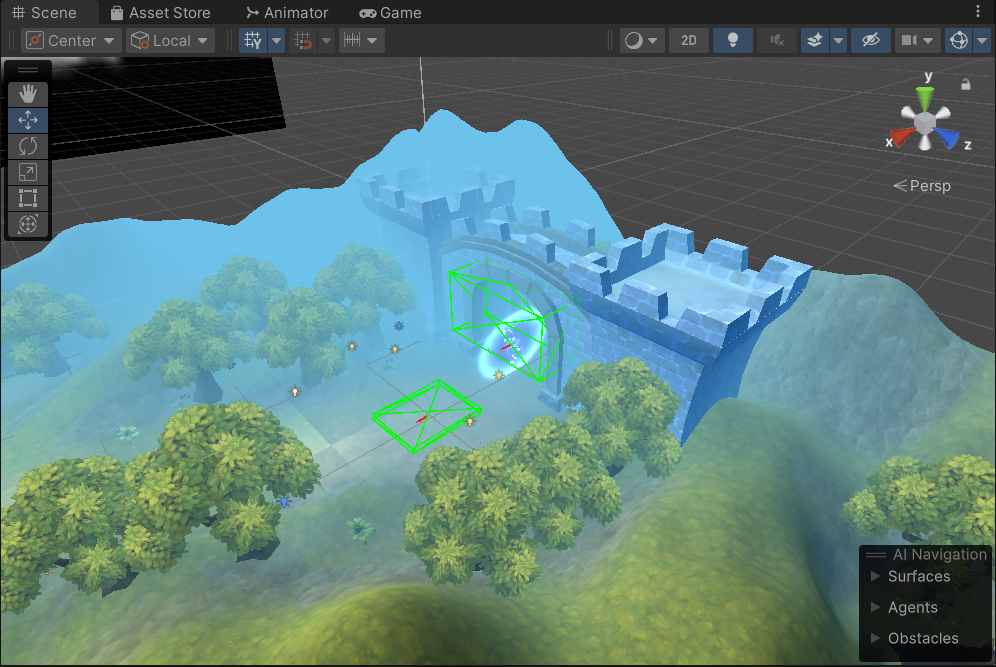Select the Move tool
This screenshot has height=667, width=996.
pos(28,120)
